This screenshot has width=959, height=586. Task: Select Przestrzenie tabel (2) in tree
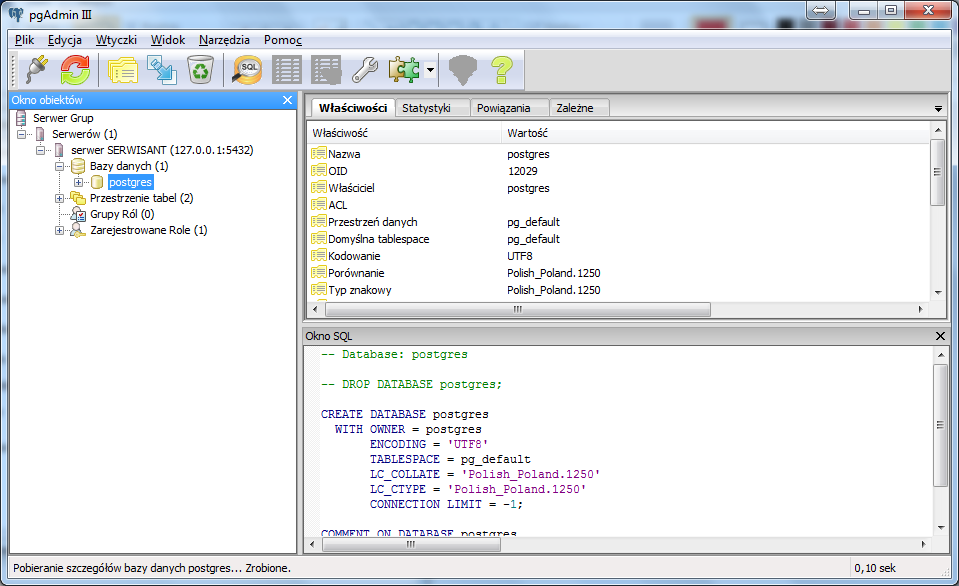click(141, 198)
